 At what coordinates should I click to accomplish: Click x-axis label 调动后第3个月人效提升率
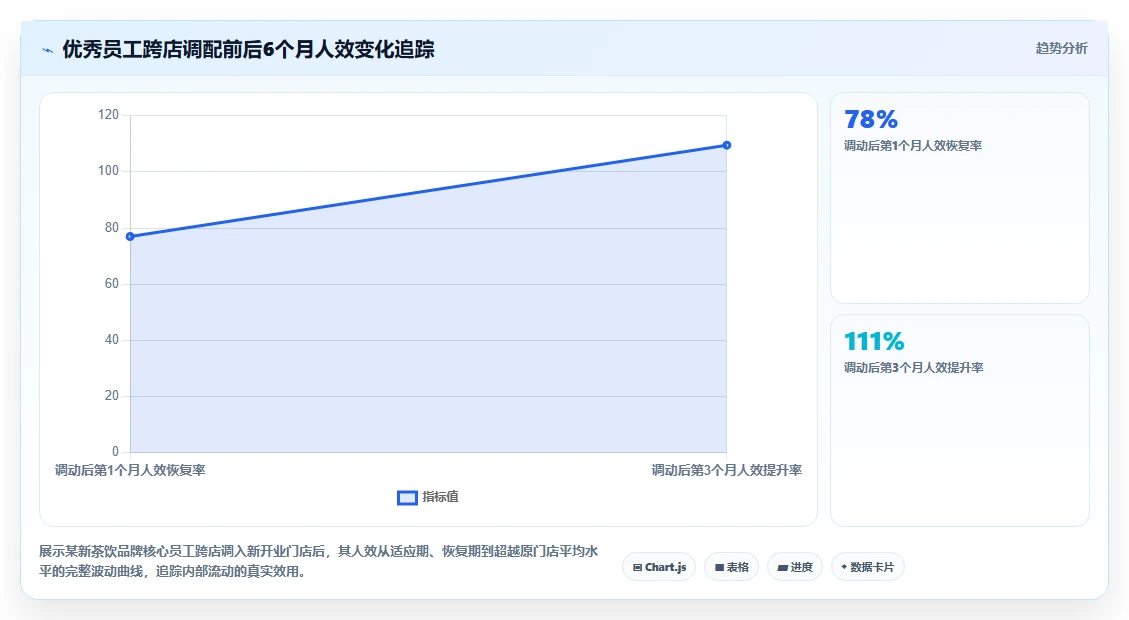tap(727, 470)
